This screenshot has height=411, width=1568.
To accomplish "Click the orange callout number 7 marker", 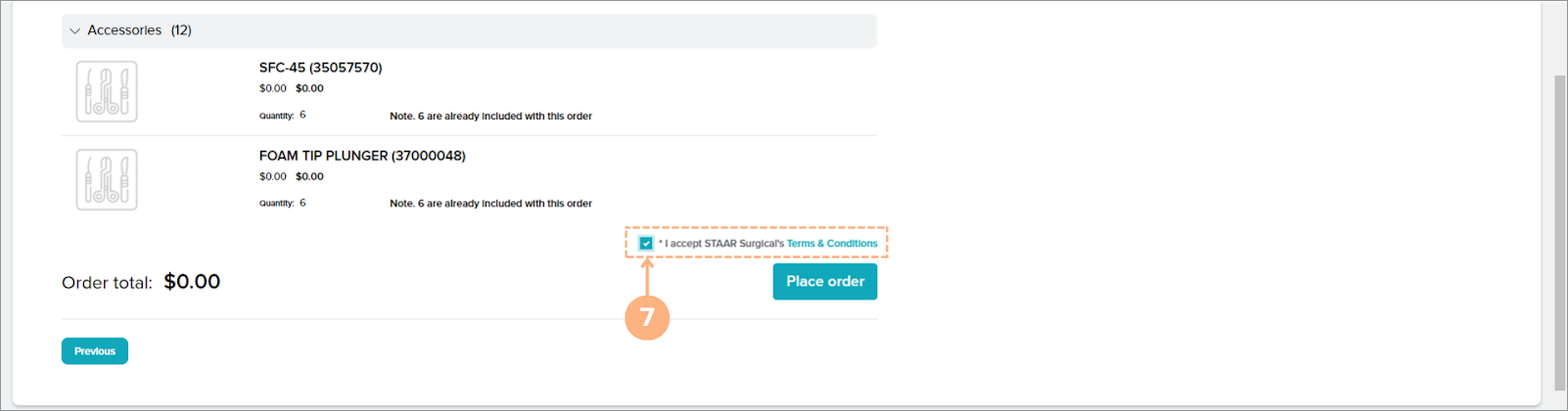I will point(647,318).
